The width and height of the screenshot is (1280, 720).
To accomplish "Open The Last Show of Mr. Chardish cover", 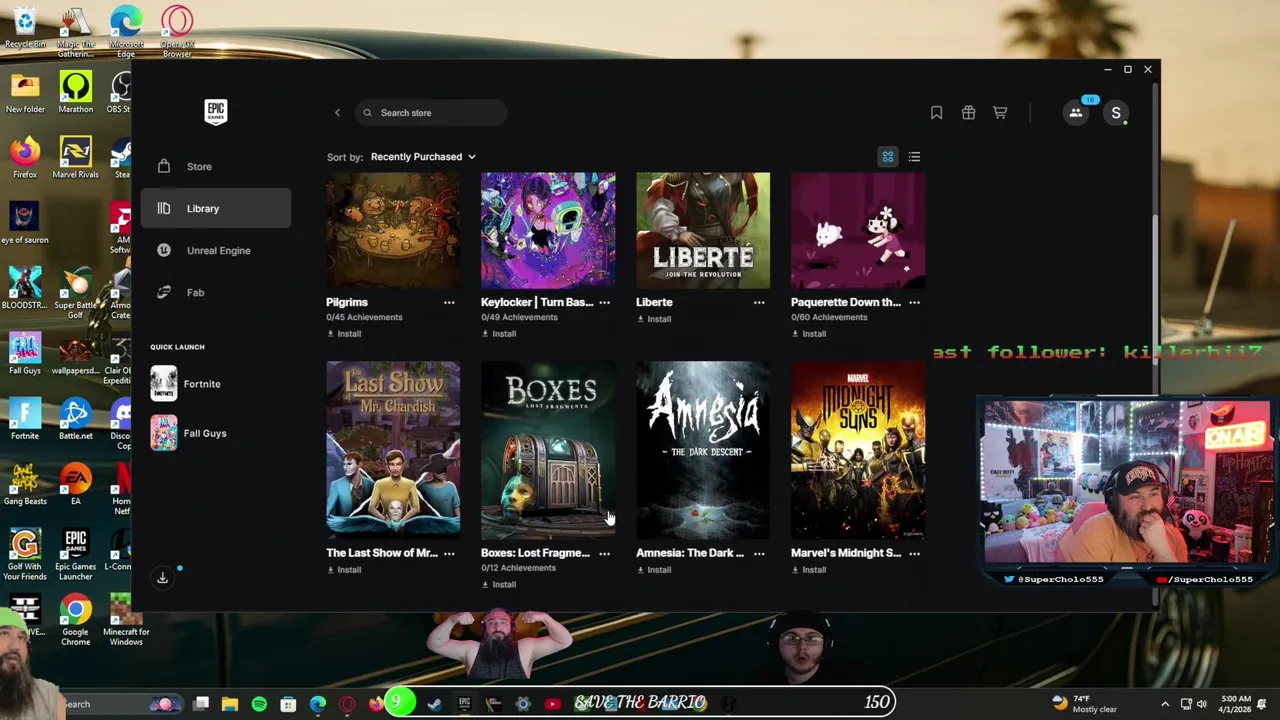I will (x=393, y=450).
